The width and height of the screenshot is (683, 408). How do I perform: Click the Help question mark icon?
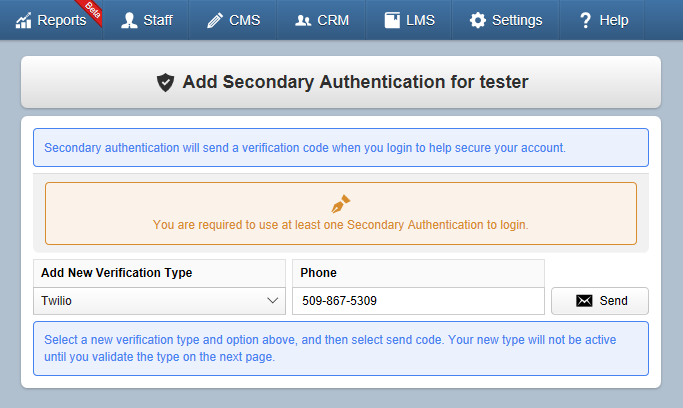point(585,20)
